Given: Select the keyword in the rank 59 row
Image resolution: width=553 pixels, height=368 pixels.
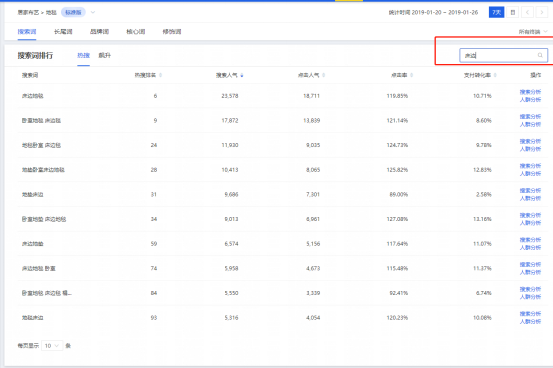Looking at the screenshot, I should click(x=32, y=244).
